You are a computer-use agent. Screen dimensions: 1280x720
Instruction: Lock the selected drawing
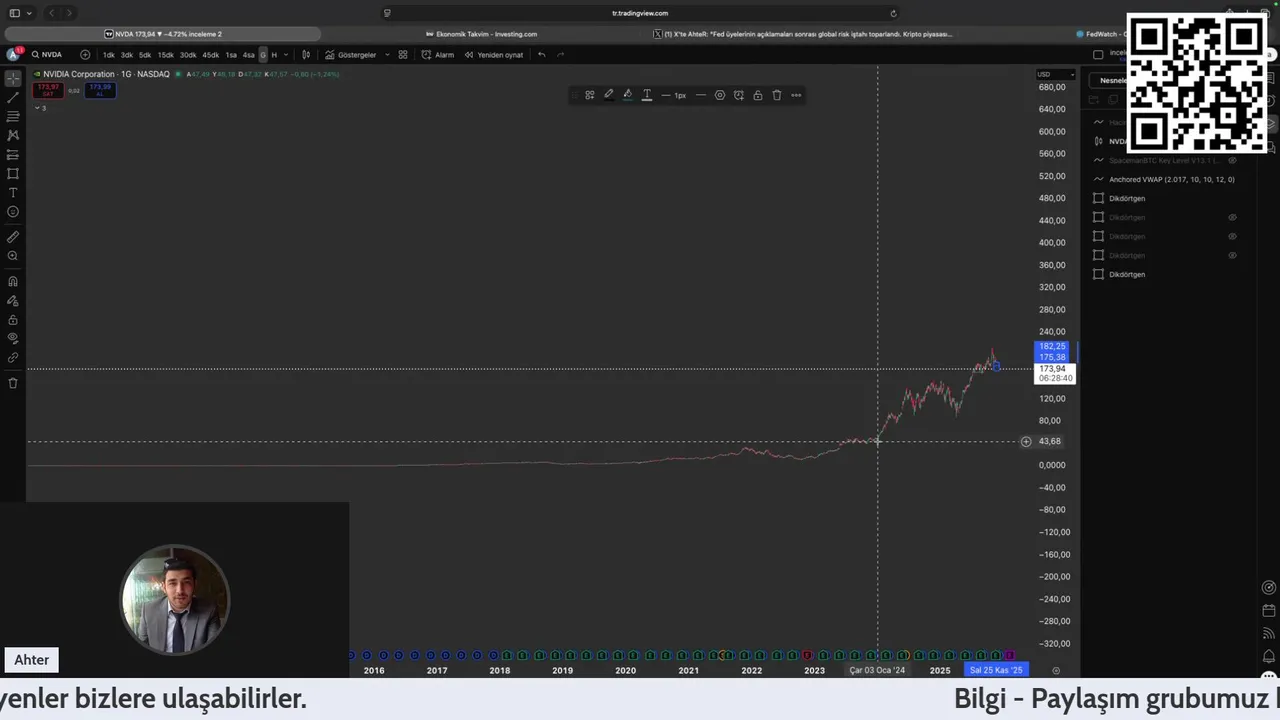tap(758, 95)
